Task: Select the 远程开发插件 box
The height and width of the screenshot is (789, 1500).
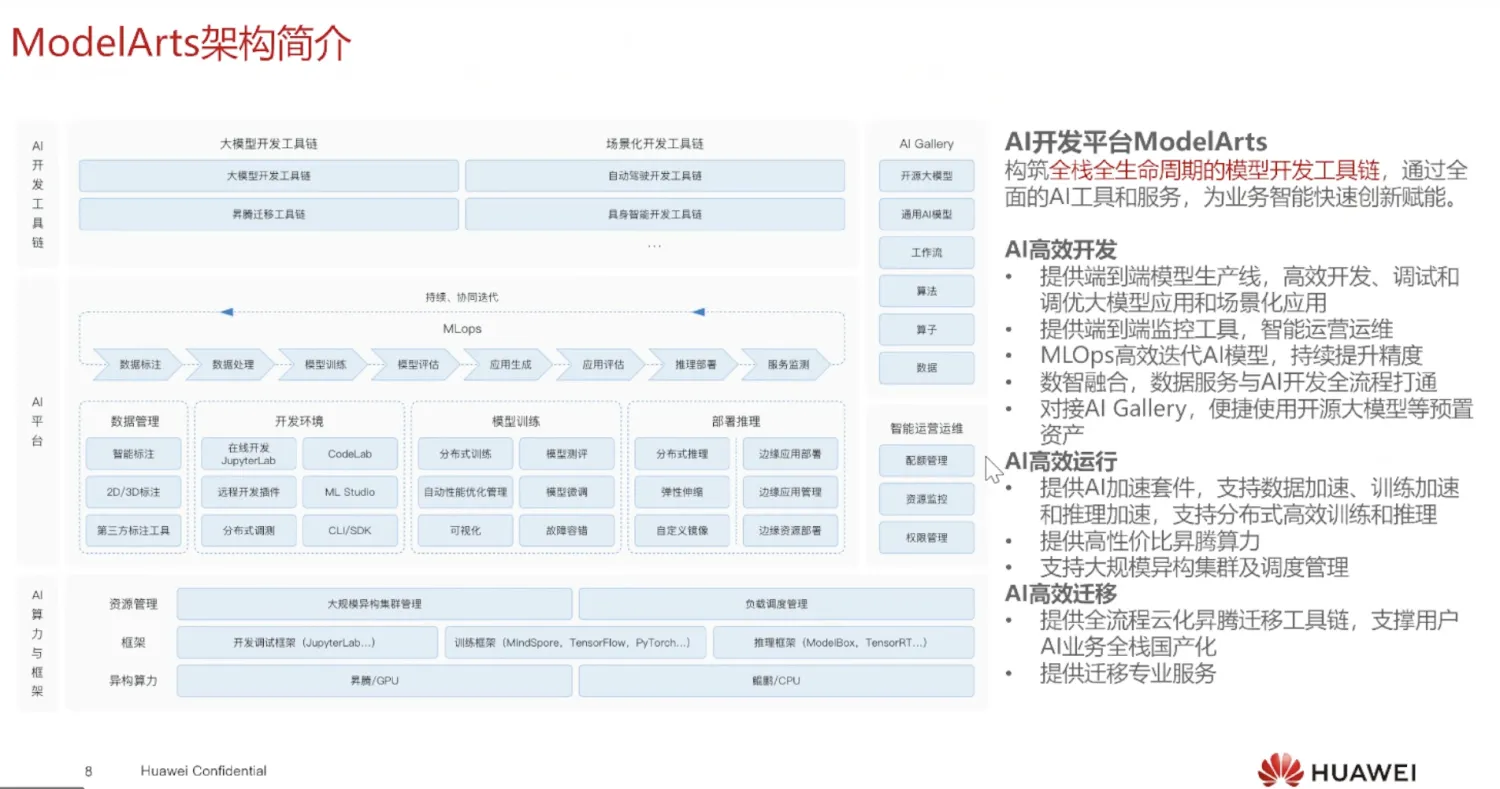Action: coord(249,492)
